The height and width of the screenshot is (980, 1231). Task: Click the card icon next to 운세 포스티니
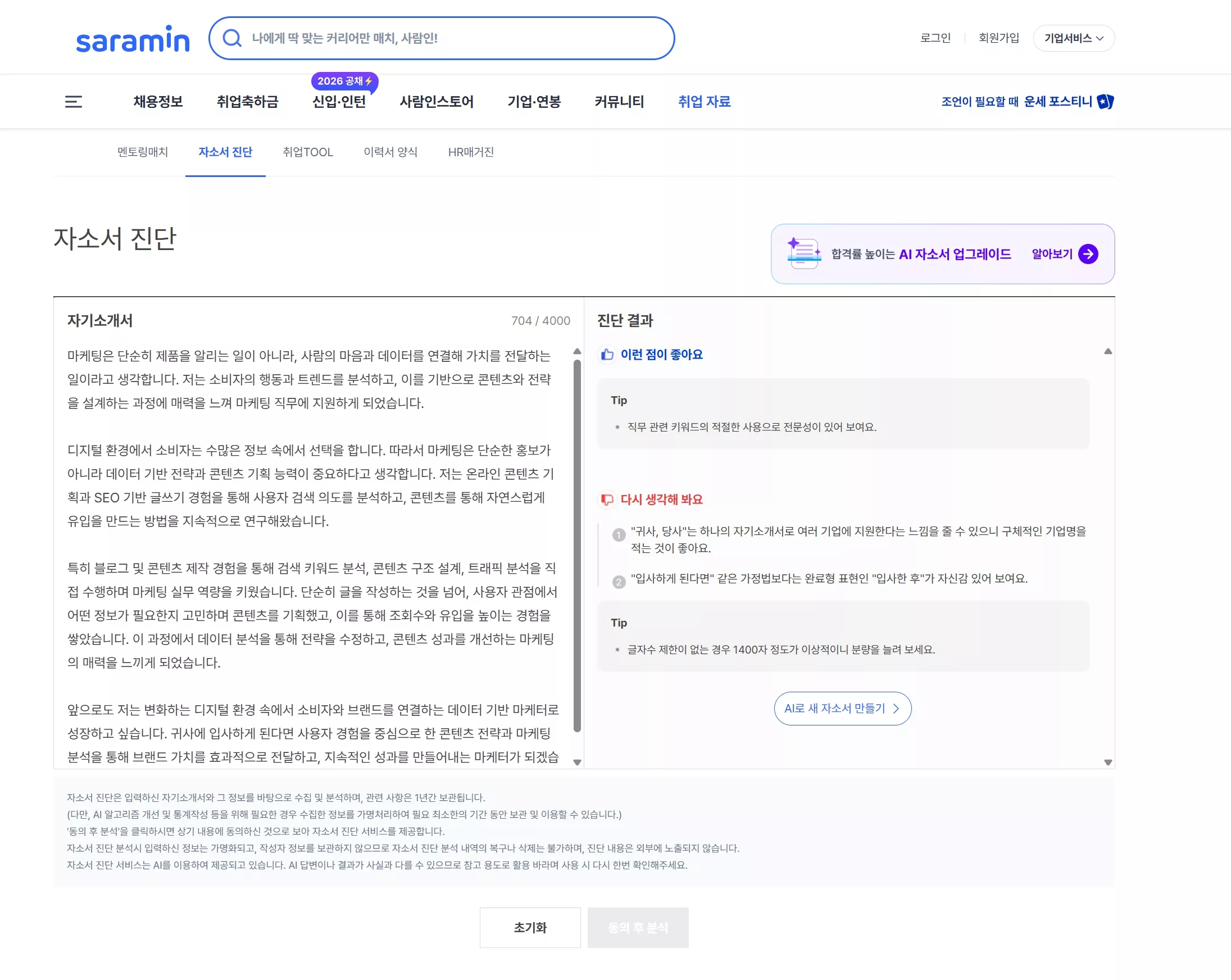pos(1105,102)
